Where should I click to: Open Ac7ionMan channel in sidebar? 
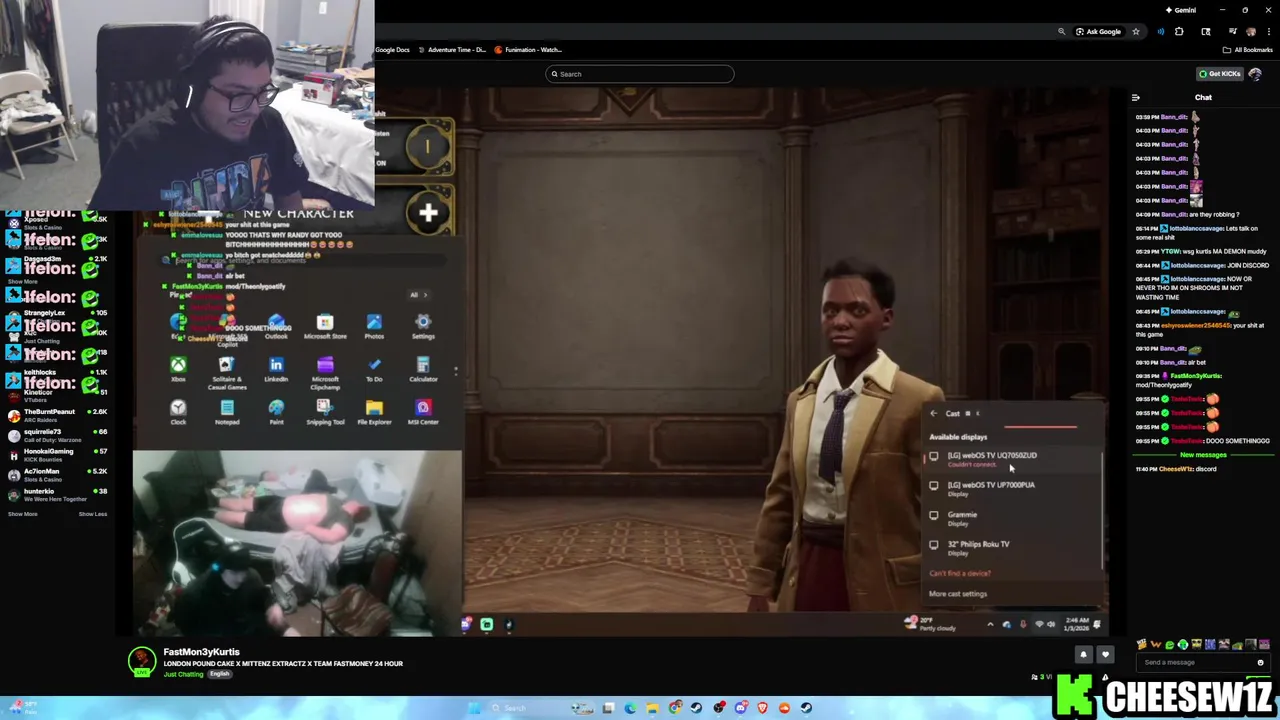pyautogui.click(x=58, y=475)
